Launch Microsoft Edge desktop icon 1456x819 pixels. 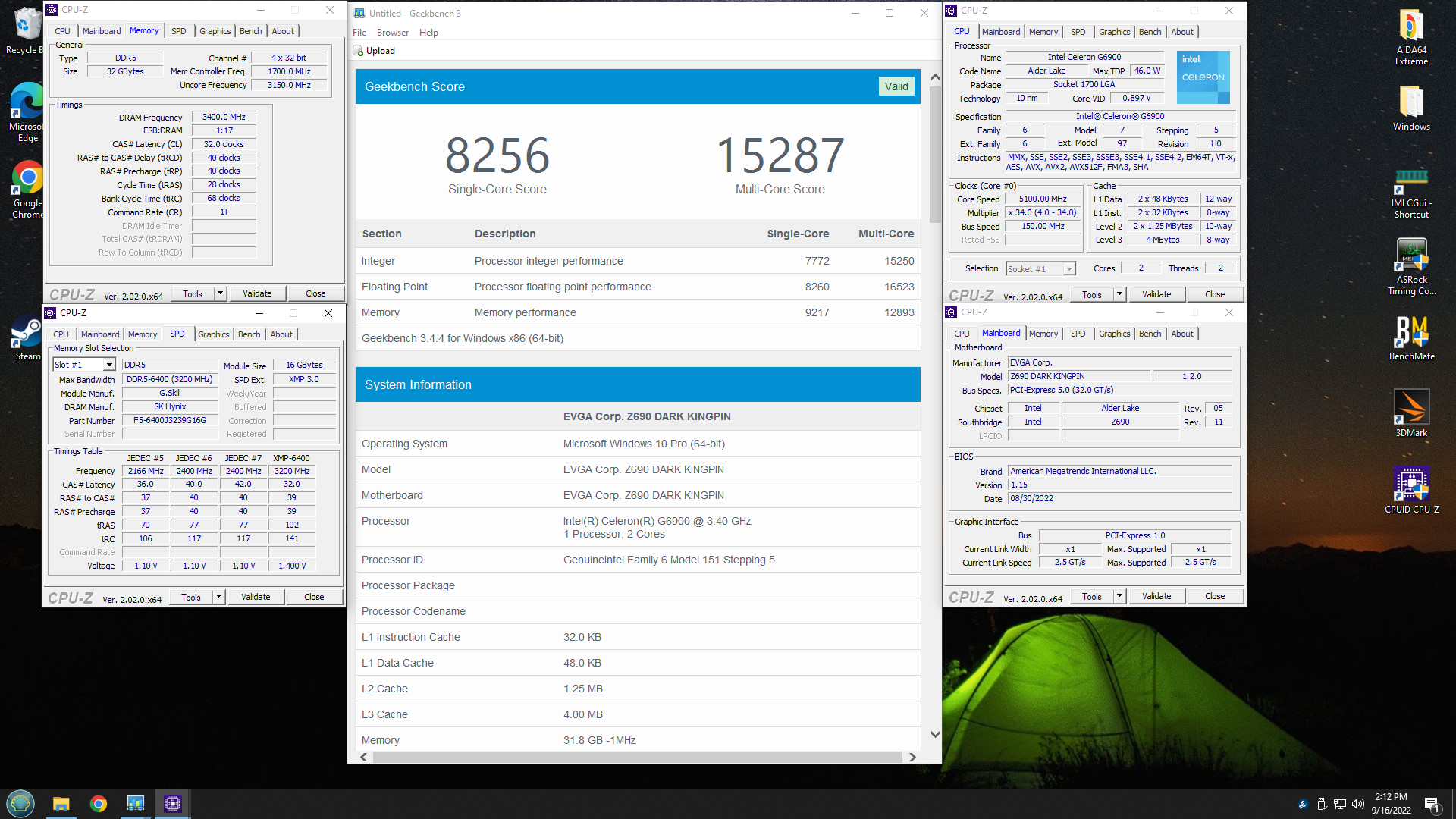[27, 112]
